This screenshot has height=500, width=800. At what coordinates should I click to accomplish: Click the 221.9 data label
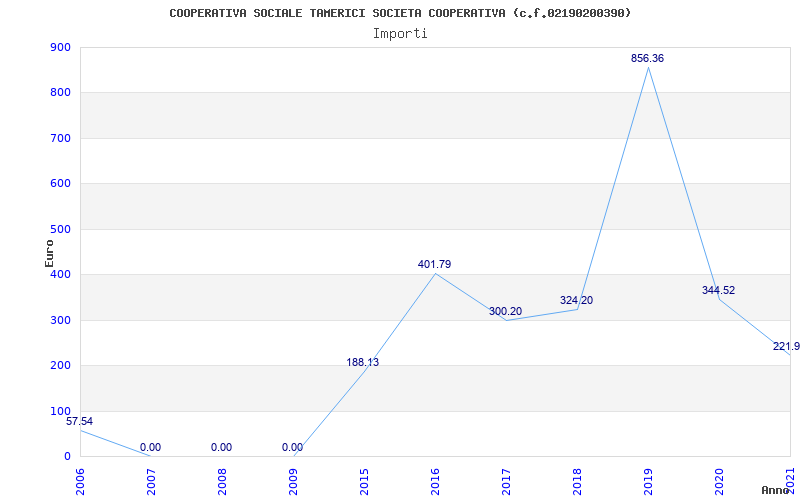(786, 346)
